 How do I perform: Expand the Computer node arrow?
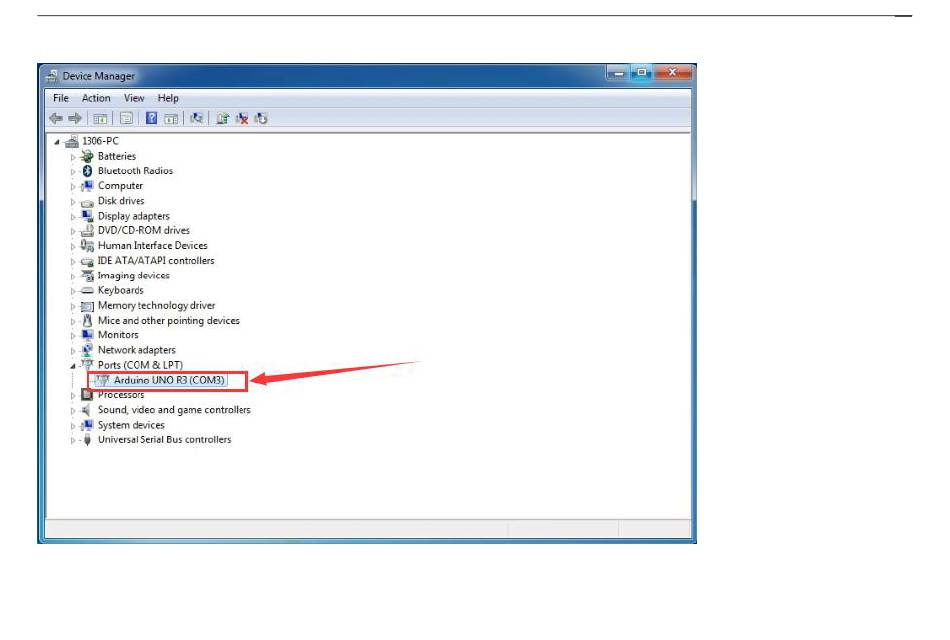[73, 187]
